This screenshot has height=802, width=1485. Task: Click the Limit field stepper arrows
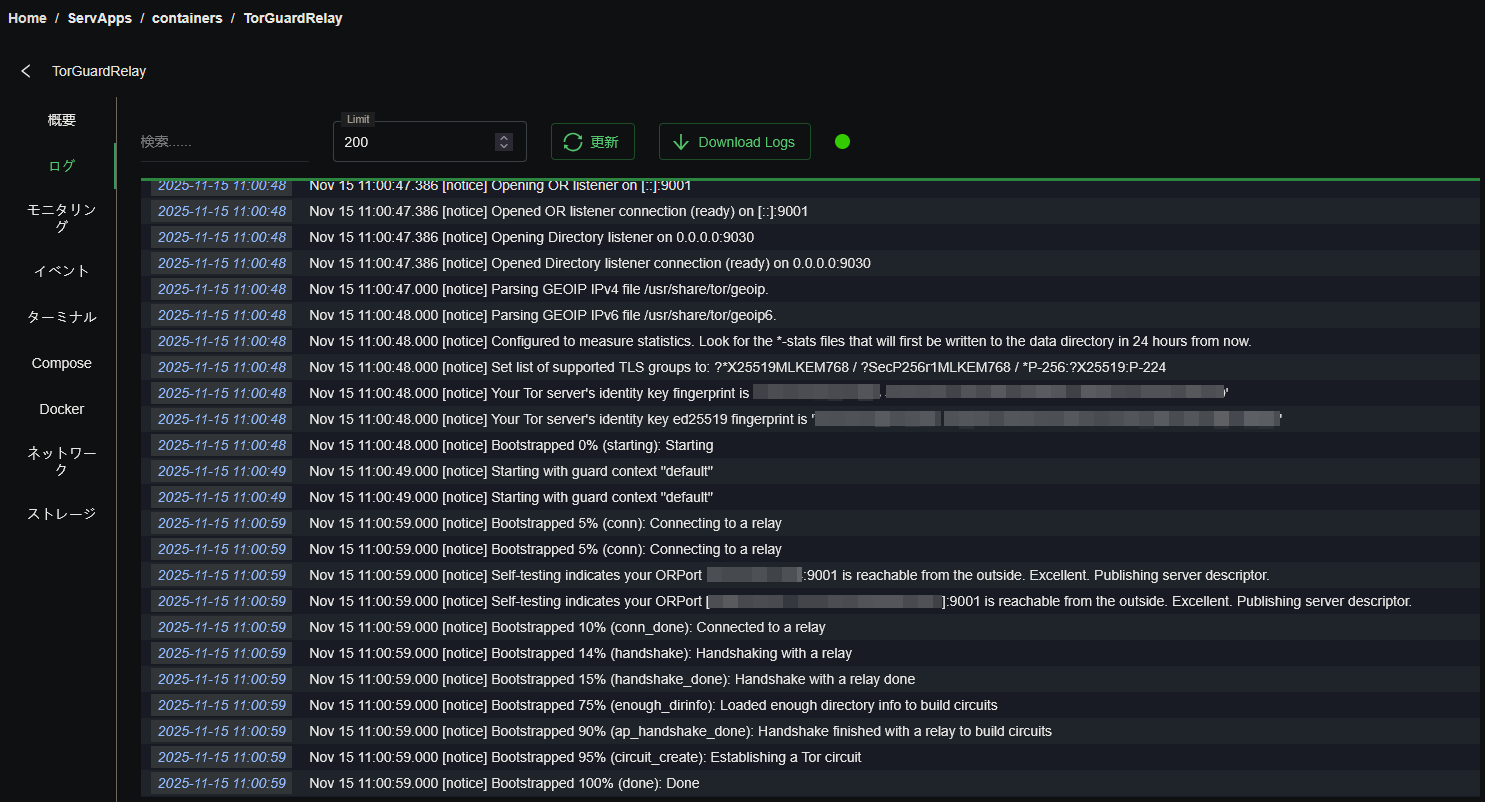tap(504, 142)
